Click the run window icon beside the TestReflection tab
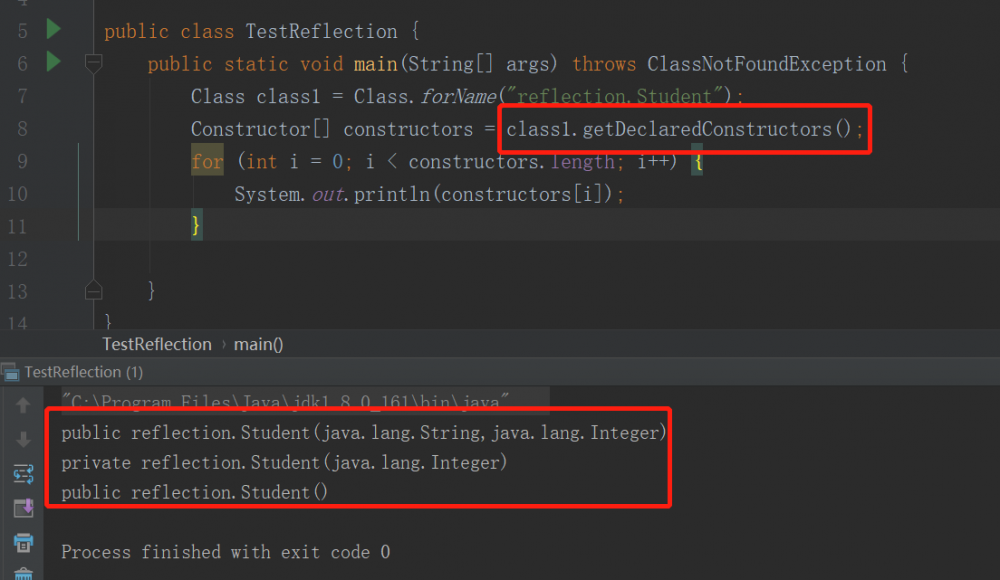Viewport: 1000px width, 580px height. [11, 372]
